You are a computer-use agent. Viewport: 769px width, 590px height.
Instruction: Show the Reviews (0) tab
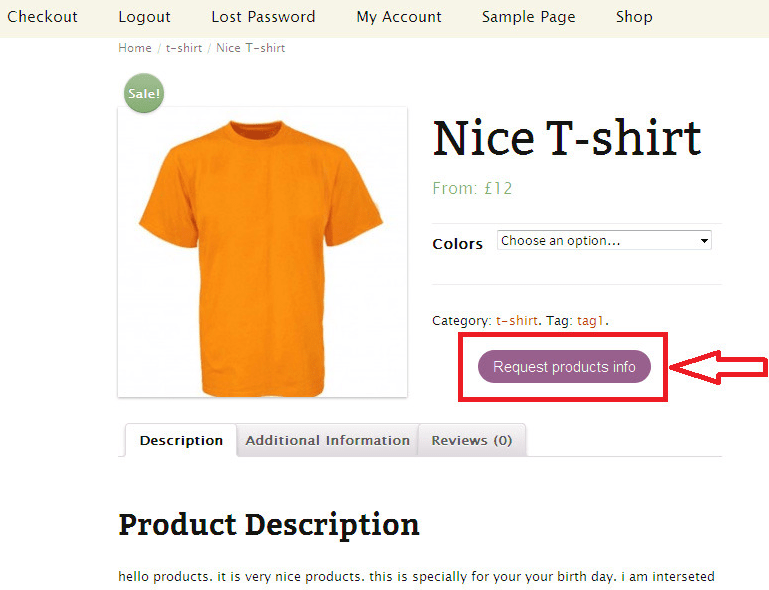coord(472,440)
